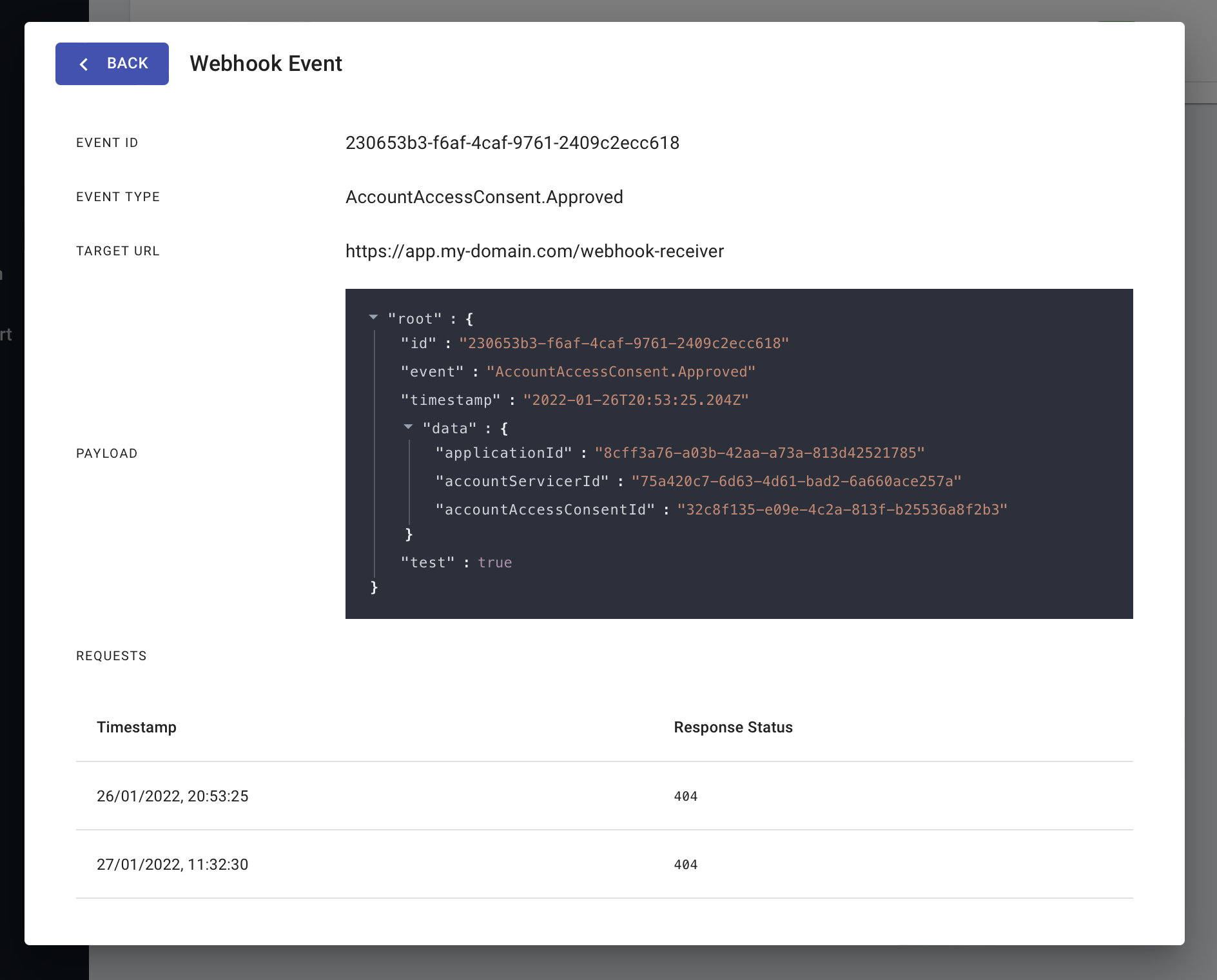The image size is (1217, 980).
Task: Select the AccountAccessConsent.Approved event type value
Action: [484, 197]
